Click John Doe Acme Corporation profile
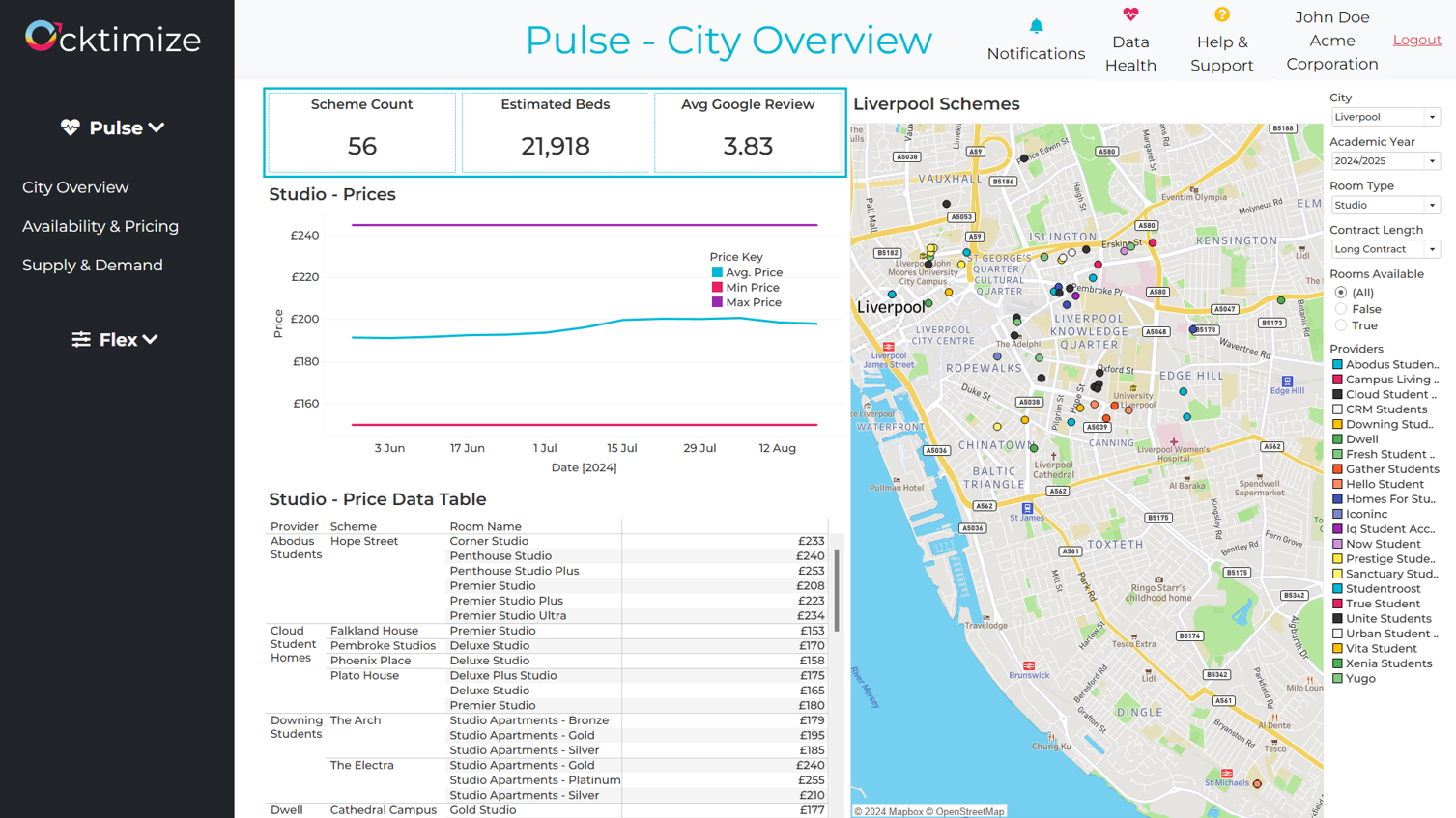Viewport: 1456px width, 818px height. (1332, 41)
